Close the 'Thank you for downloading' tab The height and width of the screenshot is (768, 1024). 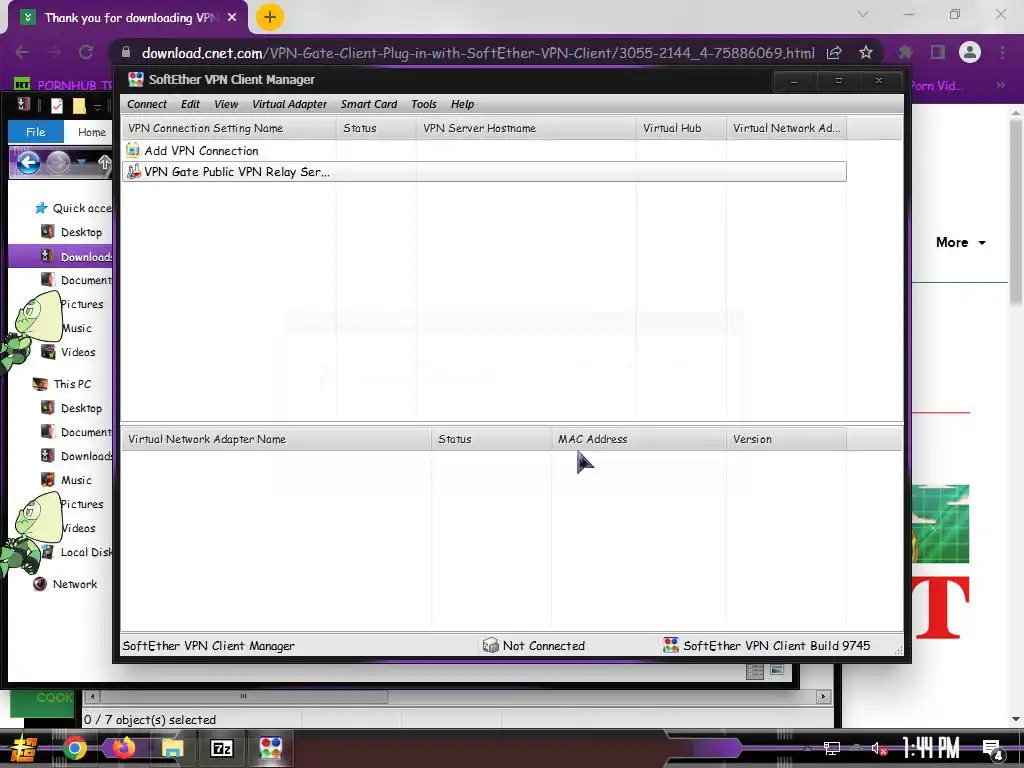[232, 18]
